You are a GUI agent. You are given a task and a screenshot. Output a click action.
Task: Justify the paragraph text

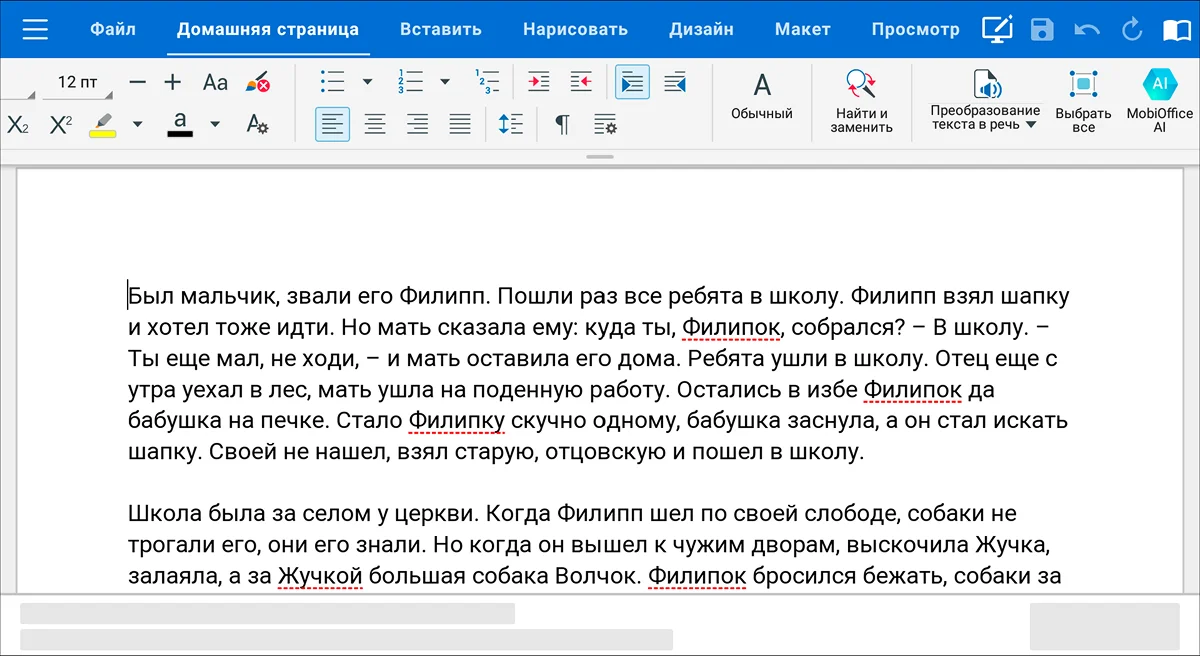tap(460, 124)
